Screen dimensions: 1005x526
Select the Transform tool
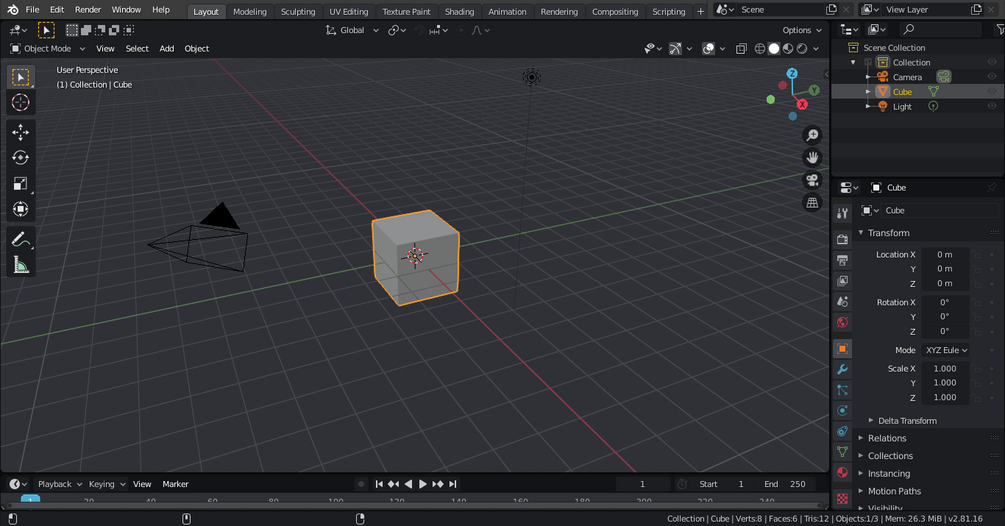pyautogui.click(x=21, y=210)
